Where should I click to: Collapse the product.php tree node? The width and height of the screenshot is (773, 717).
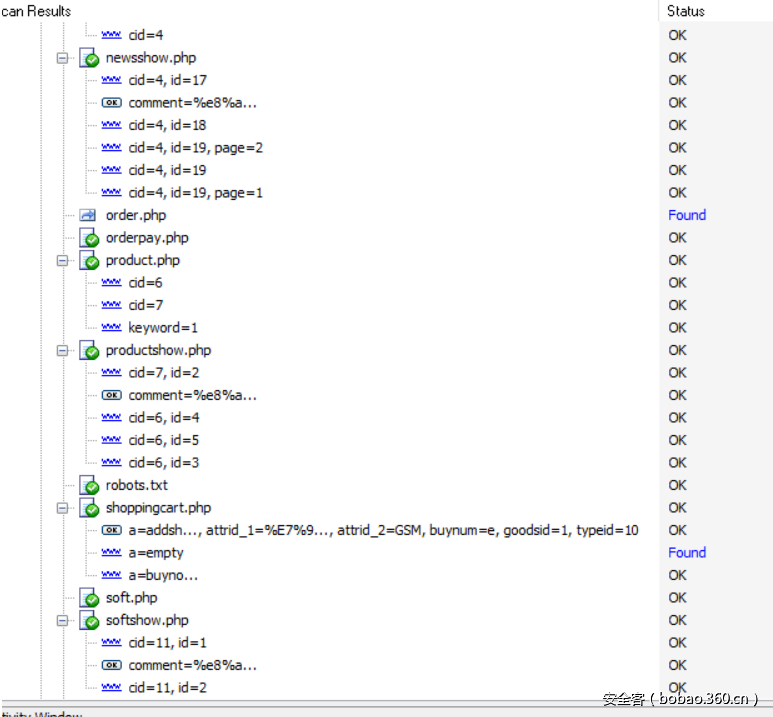pos(63,261)
